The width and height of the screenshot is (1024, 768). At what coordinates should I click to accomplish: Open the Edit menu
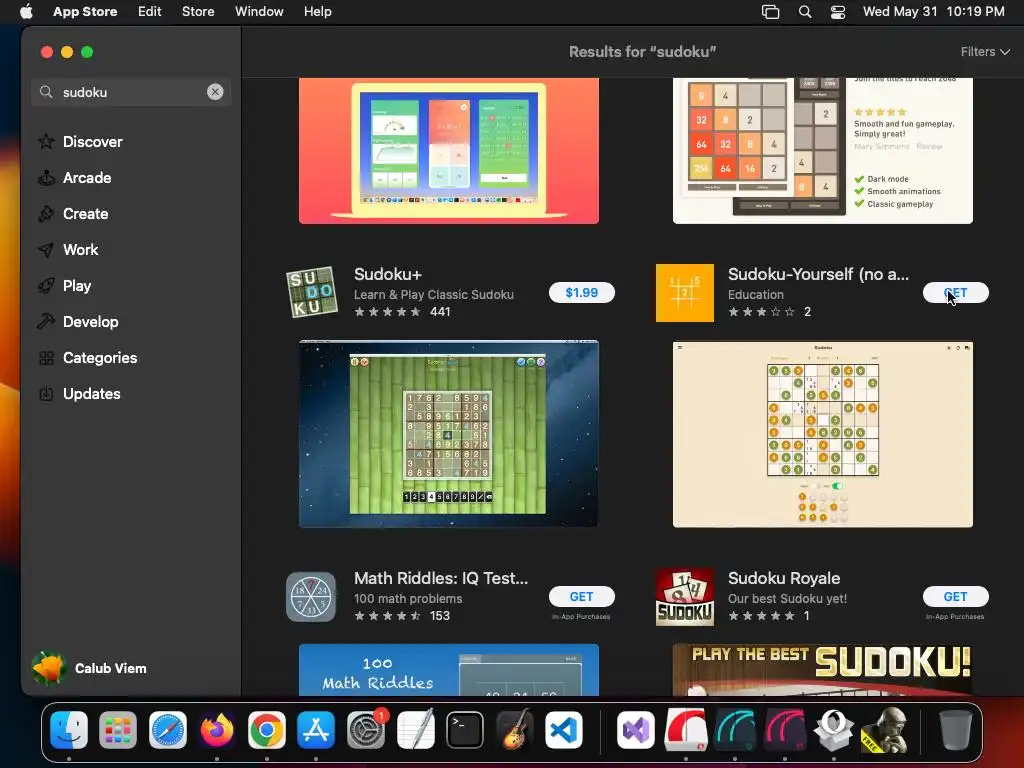pyautogui.click(x=150, y=12)
